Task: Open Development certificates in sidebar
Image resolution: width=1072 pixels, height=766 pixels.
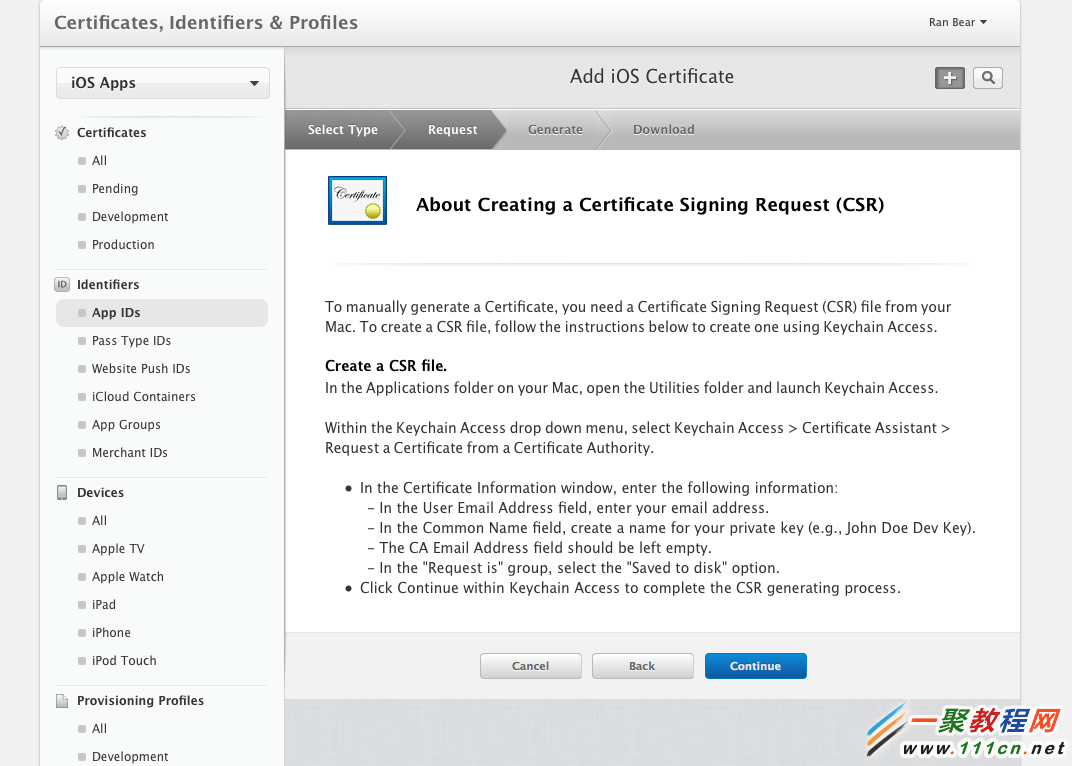Action: point(130,217)
